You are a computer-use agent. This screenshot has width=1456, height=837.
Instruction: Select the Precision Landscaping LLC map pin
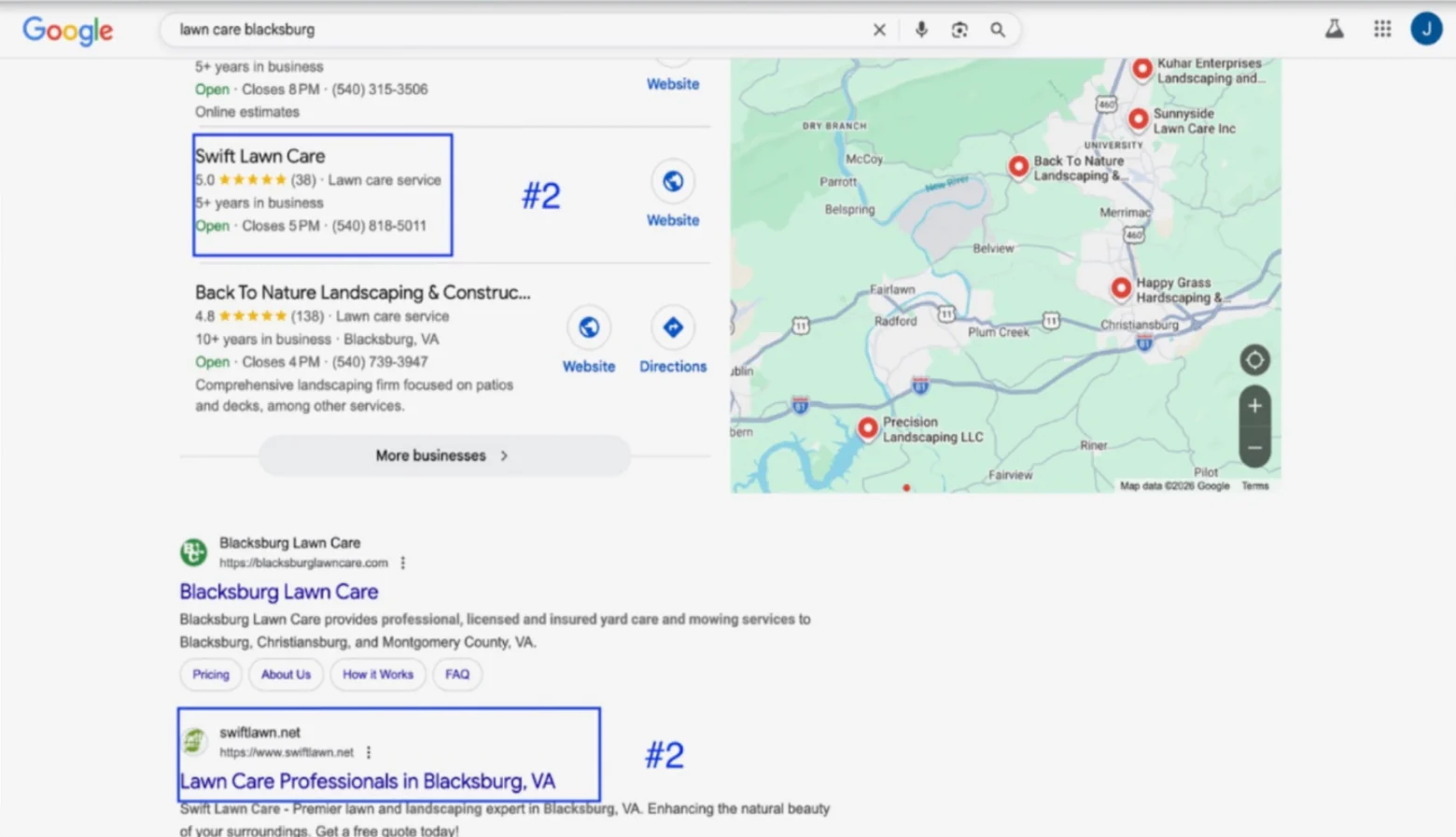tap(868, 427)
